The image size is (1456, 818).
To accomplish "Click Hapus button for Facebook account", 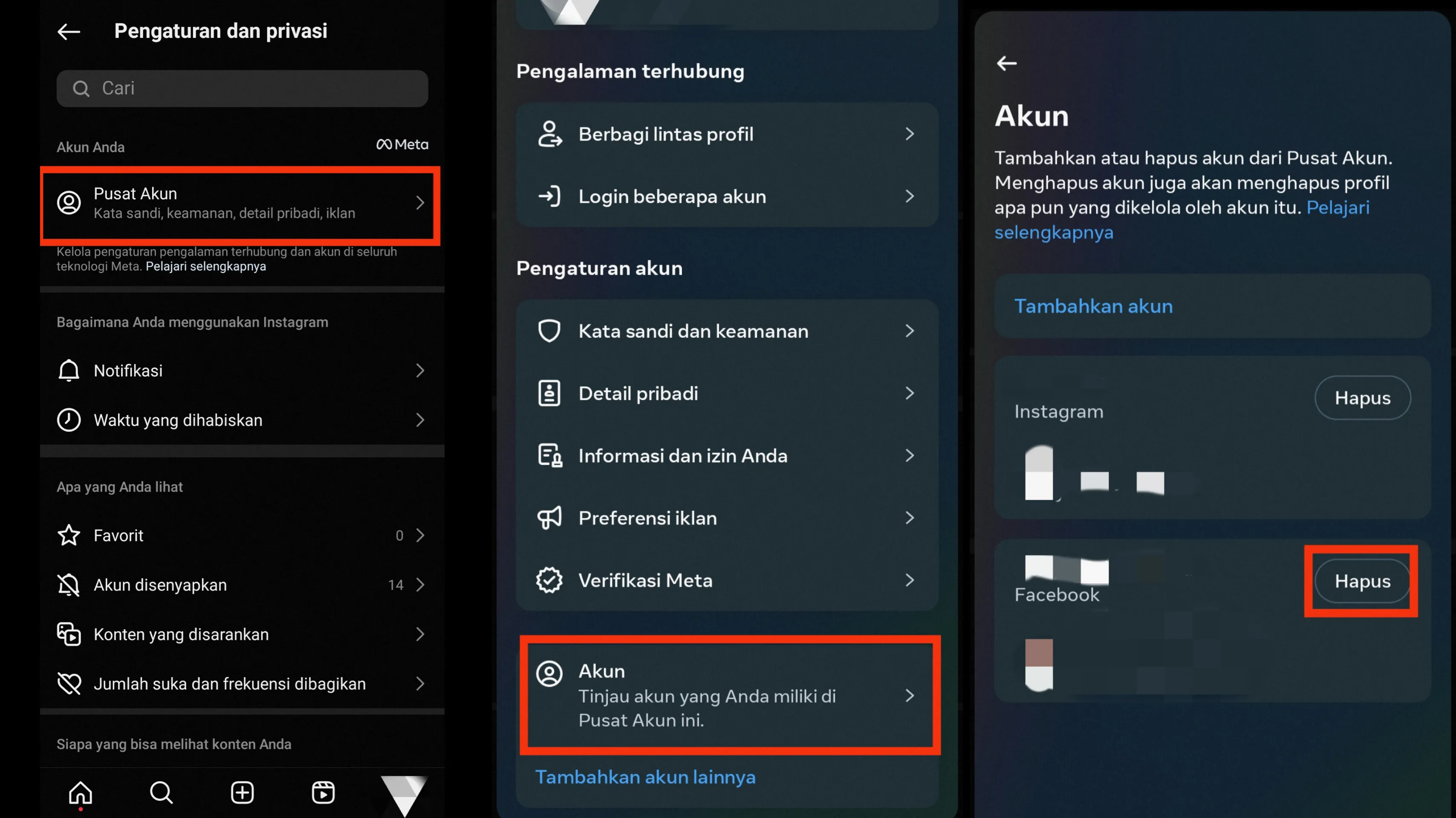I will pyautogui.click(x=1362, y=581).
